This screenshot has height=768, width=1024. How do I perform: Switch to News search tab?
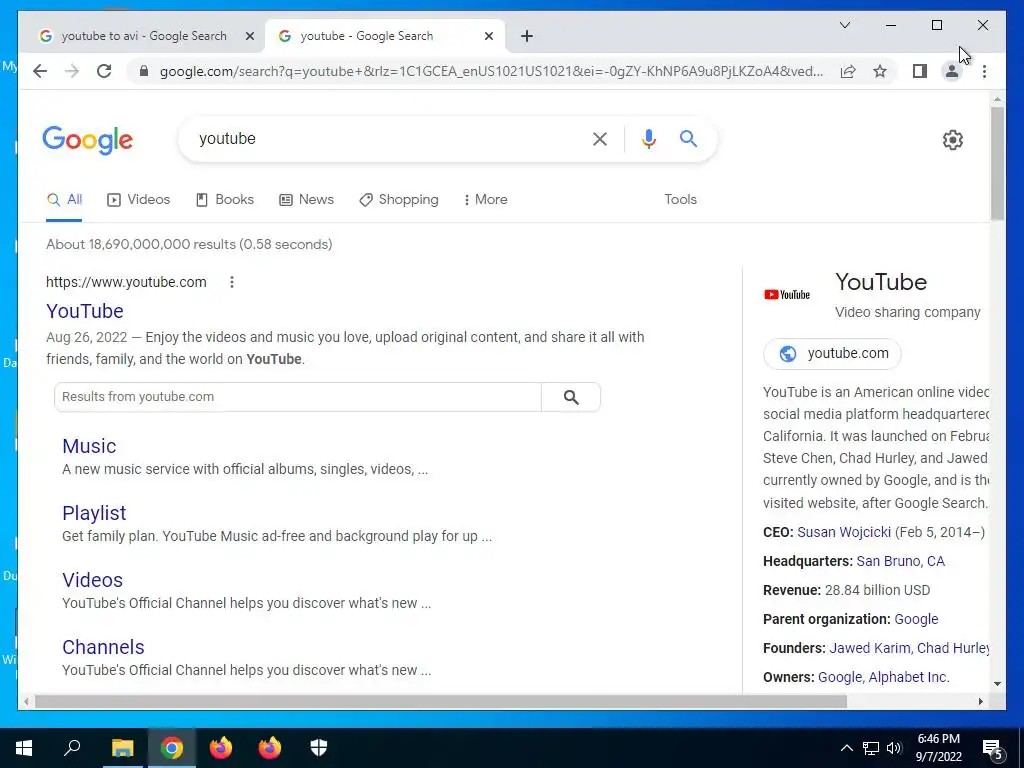pos(306,200)
